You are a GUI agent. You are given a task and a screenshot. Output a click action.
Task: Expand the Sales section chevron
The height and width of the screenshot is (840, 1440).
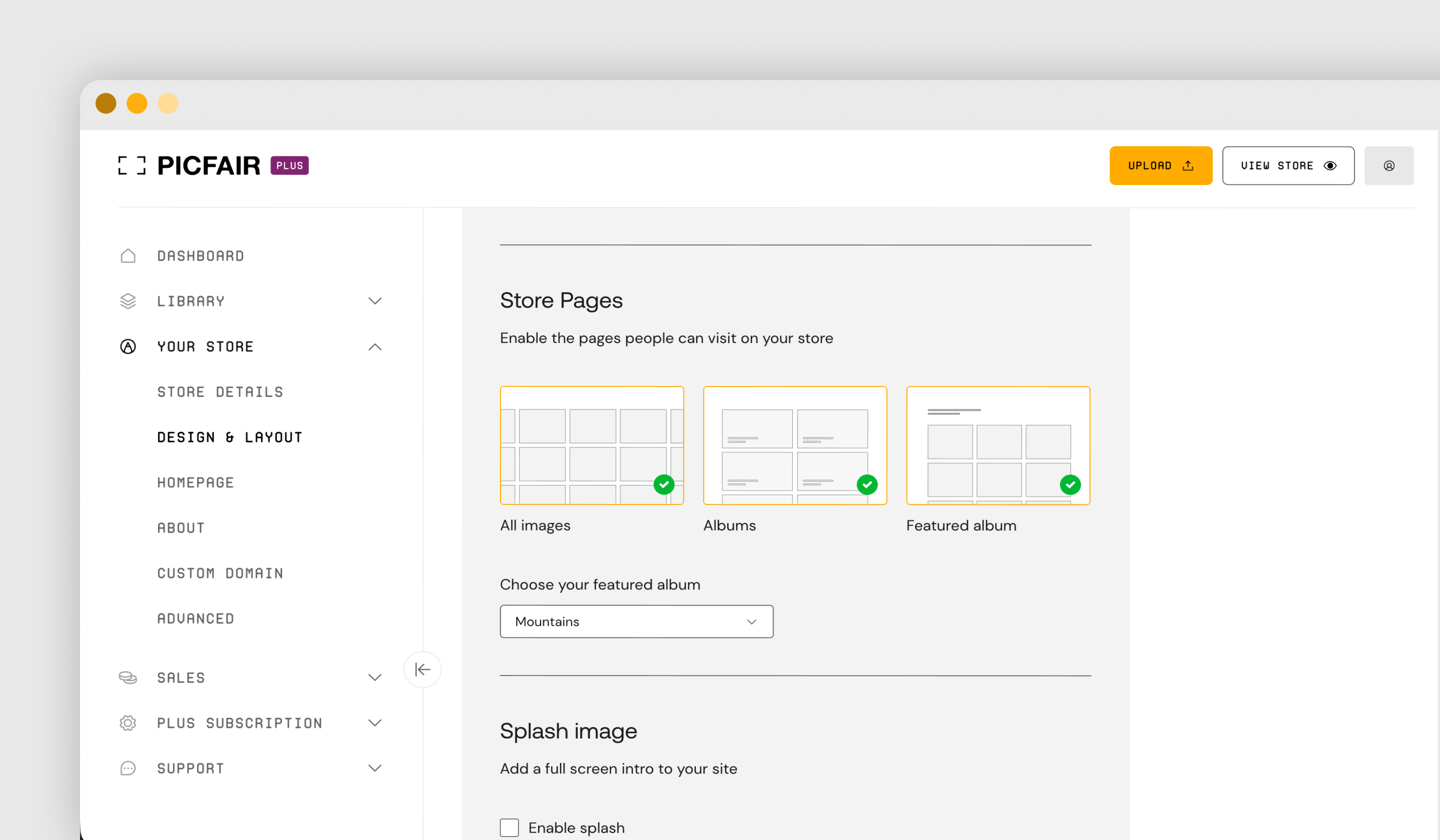pyautogui.click(x=375, y=677)
